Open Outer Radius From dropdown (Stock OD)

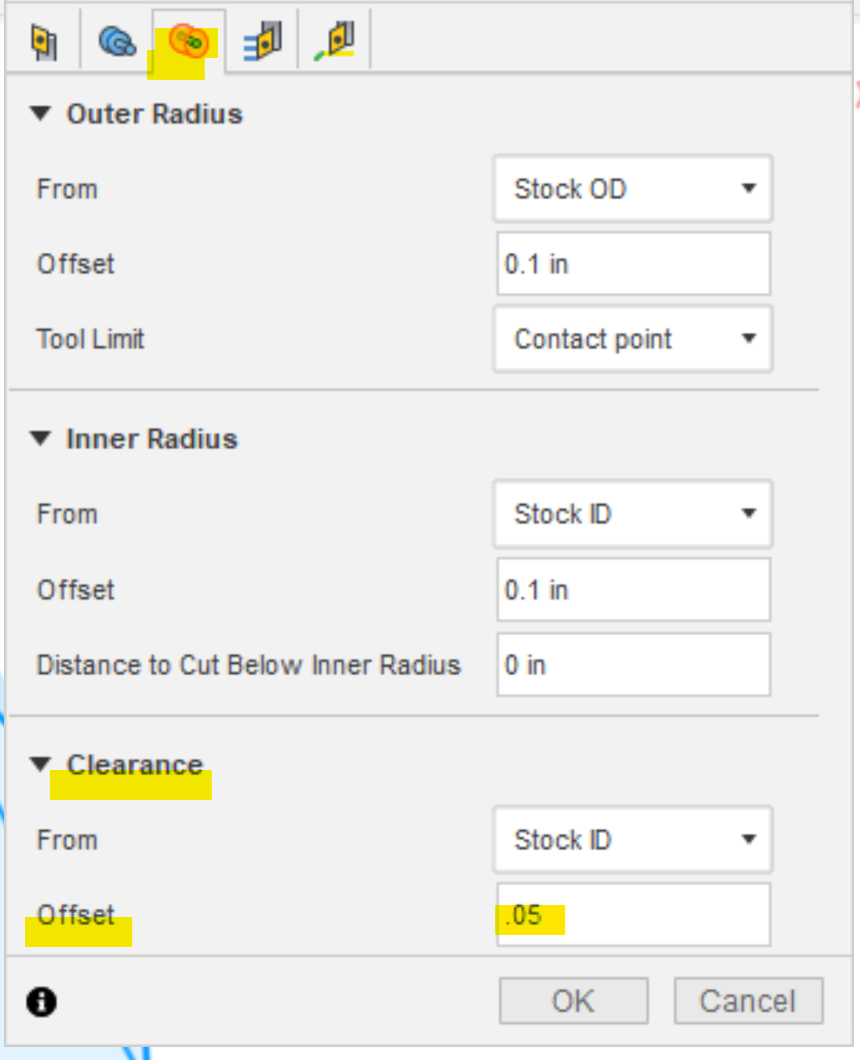[x=632, y=189]
